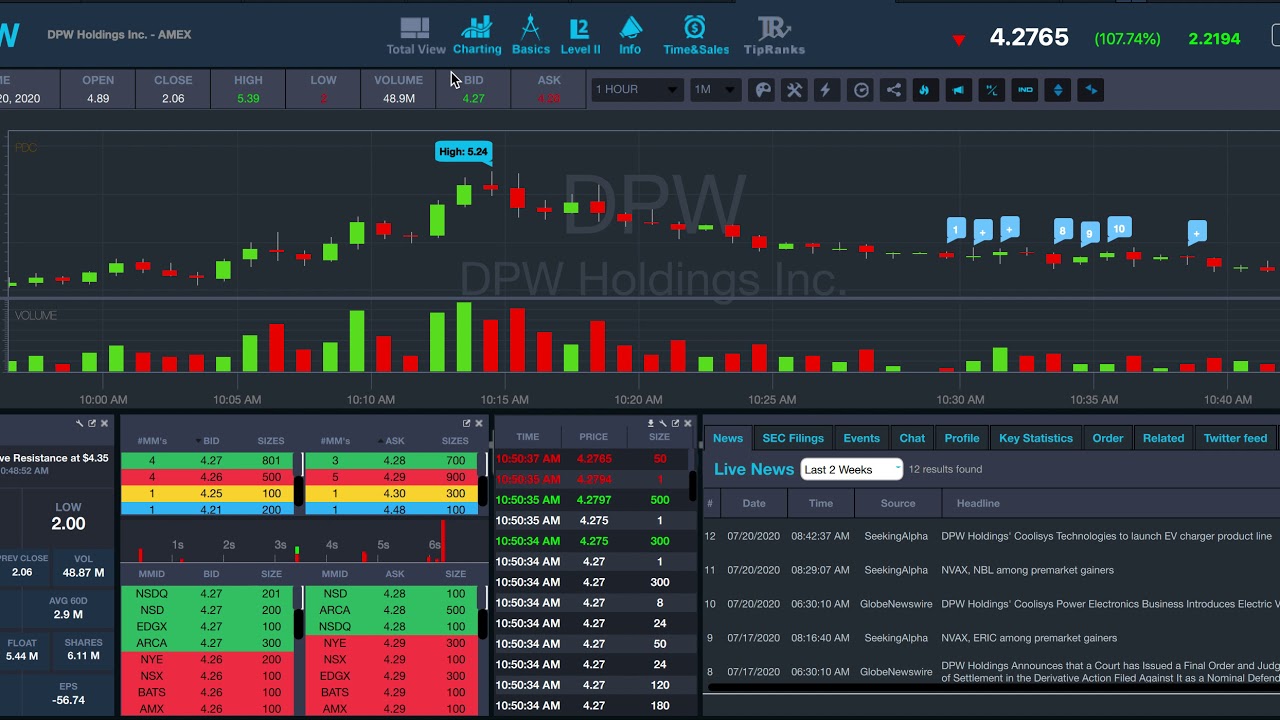The height and width of the screenshot is (720, 1280).
Task: Sort asks by the ASK column arrow
Action: 381,441
